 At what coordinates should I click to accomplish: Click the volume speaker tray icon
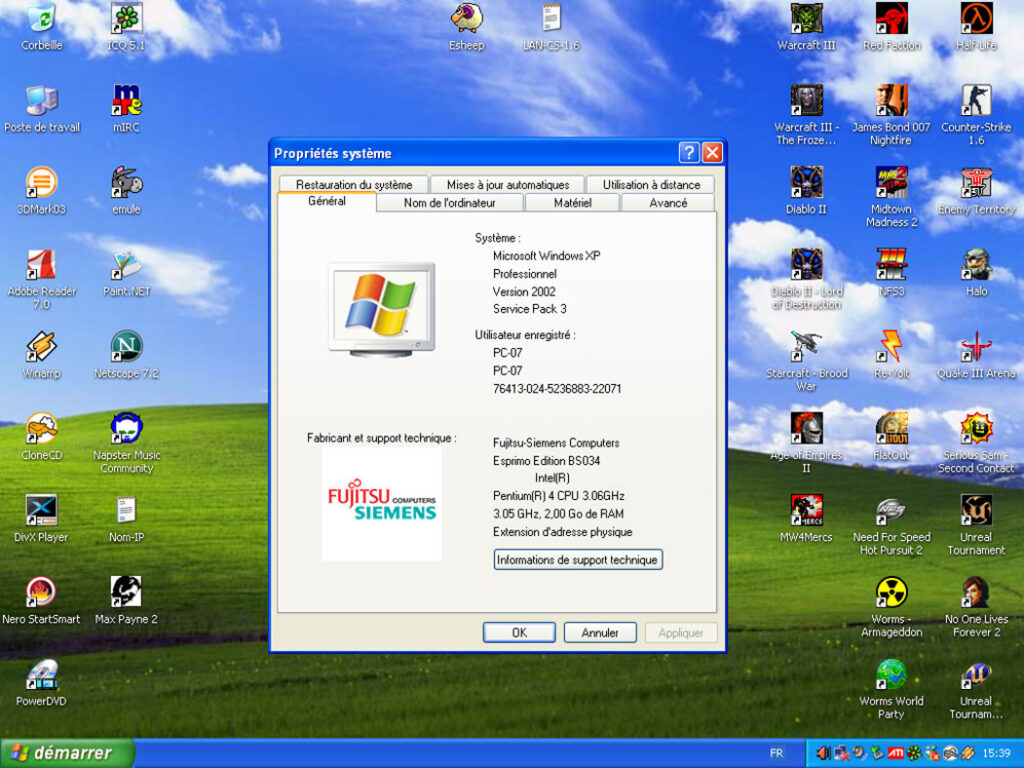(x=824, y=753)
